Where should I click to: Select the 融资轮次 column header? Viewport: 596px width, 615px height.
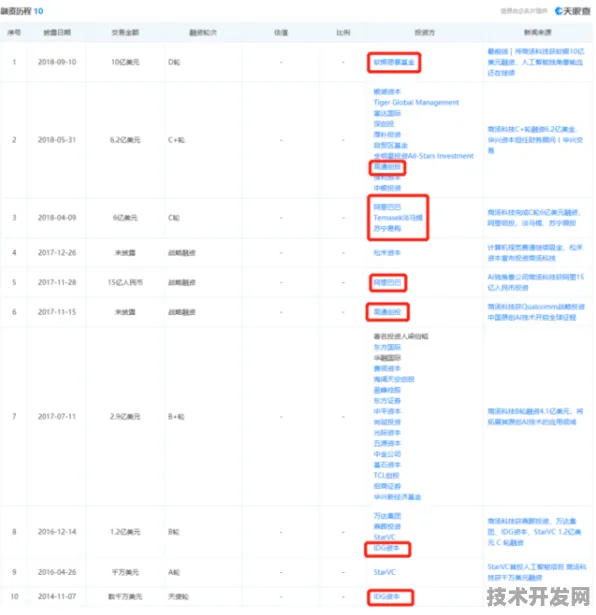click(x=203, y=32)
